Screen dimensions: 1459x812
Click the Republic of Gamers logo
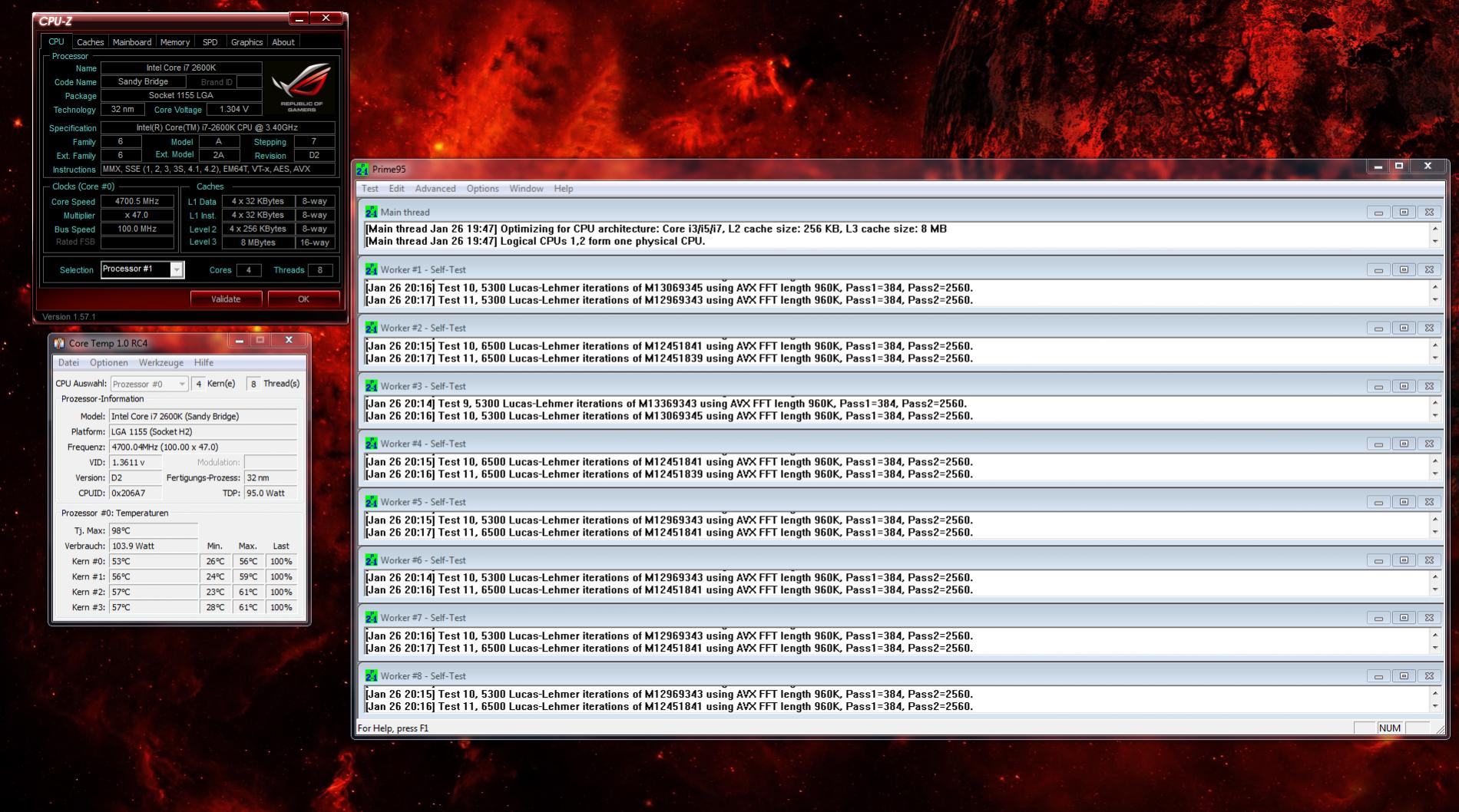click(302, 87)
